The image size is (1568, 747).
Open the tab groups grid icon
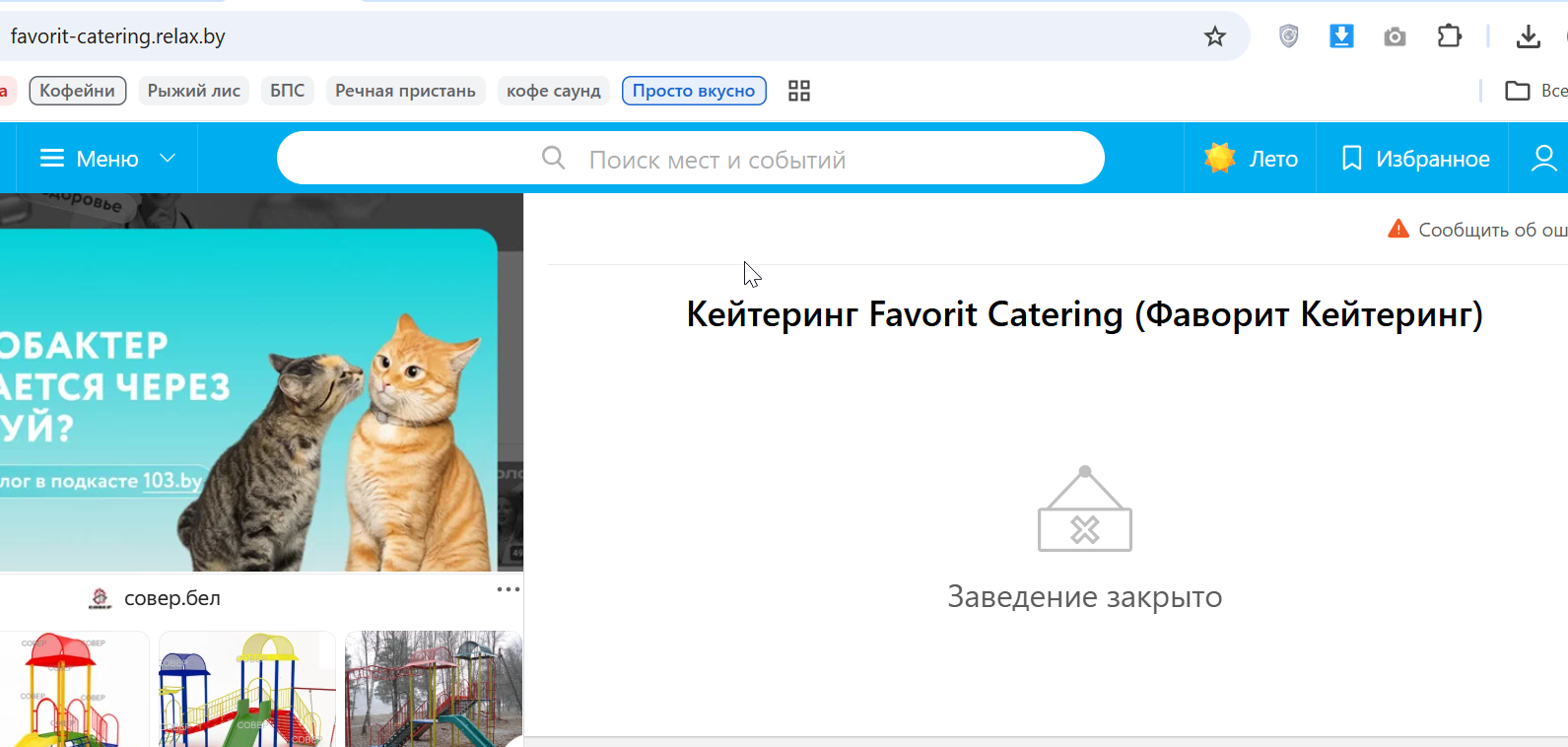799,91
